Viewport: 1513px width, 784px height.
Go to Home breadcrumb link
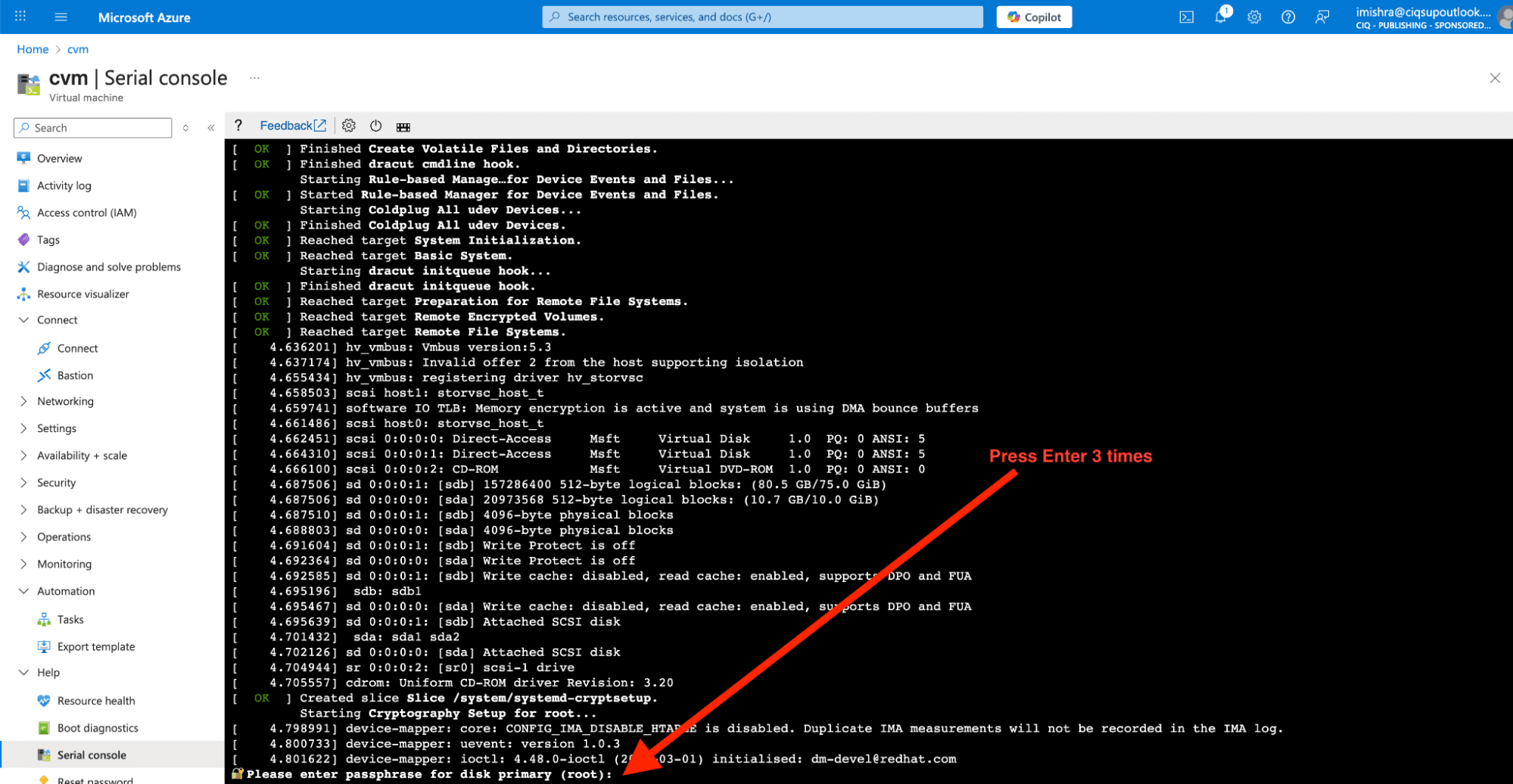click(33, 49)
